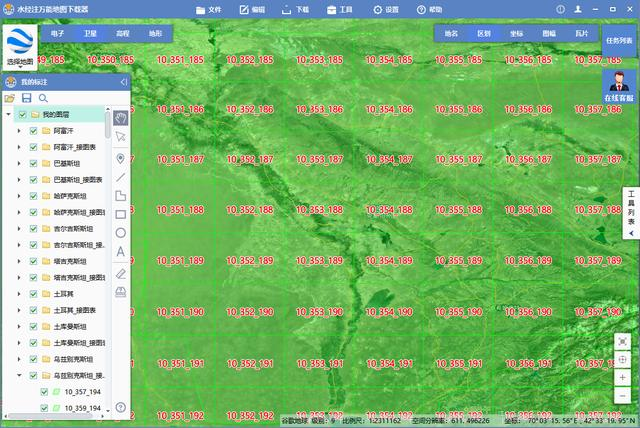Click the 区划 button
This screenshot has height=428, width=640.
point(484,33)
